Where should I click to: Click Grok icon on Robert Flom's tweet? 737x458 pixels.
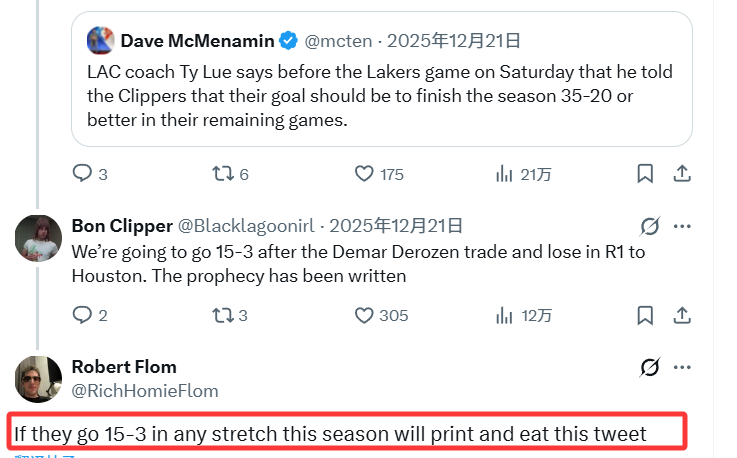click(x=650, y=368)
